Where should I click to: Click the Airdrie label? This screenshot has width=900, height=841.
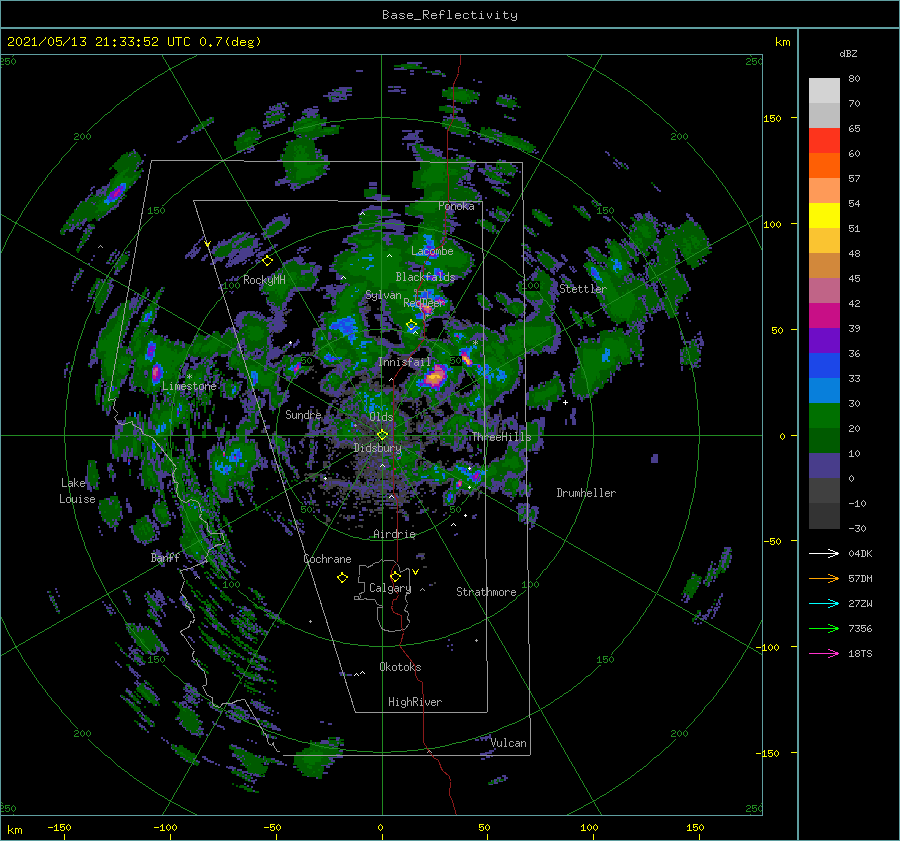point(394,534)
